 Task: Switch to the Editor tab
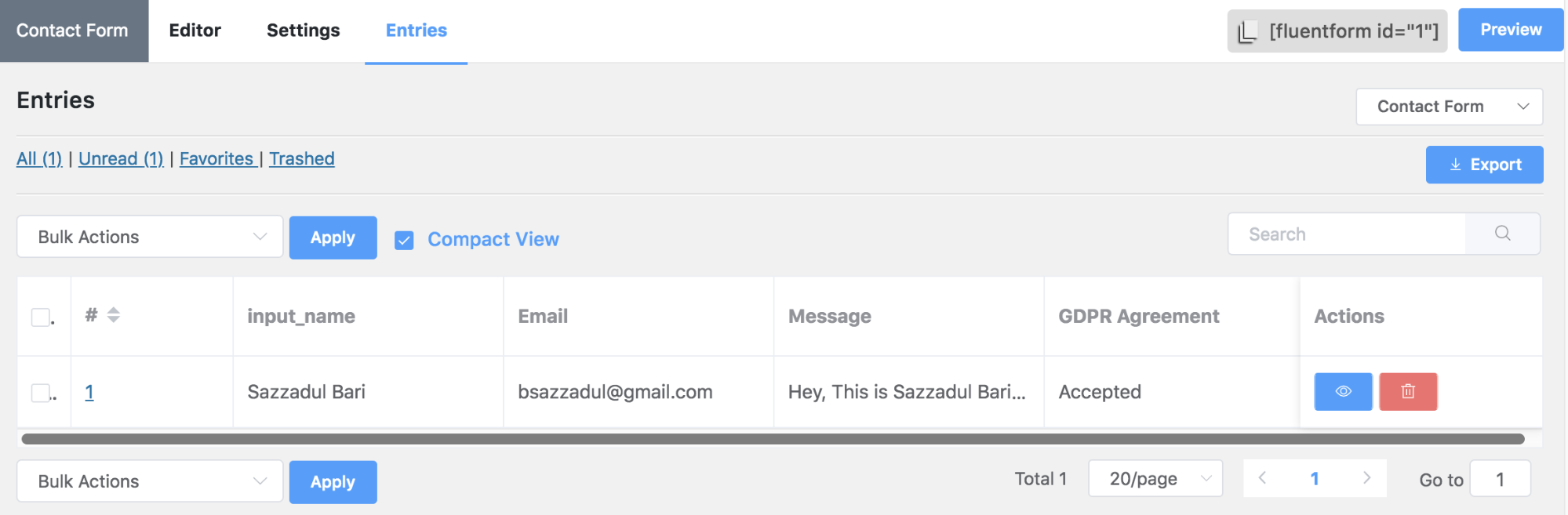(195, 31)
